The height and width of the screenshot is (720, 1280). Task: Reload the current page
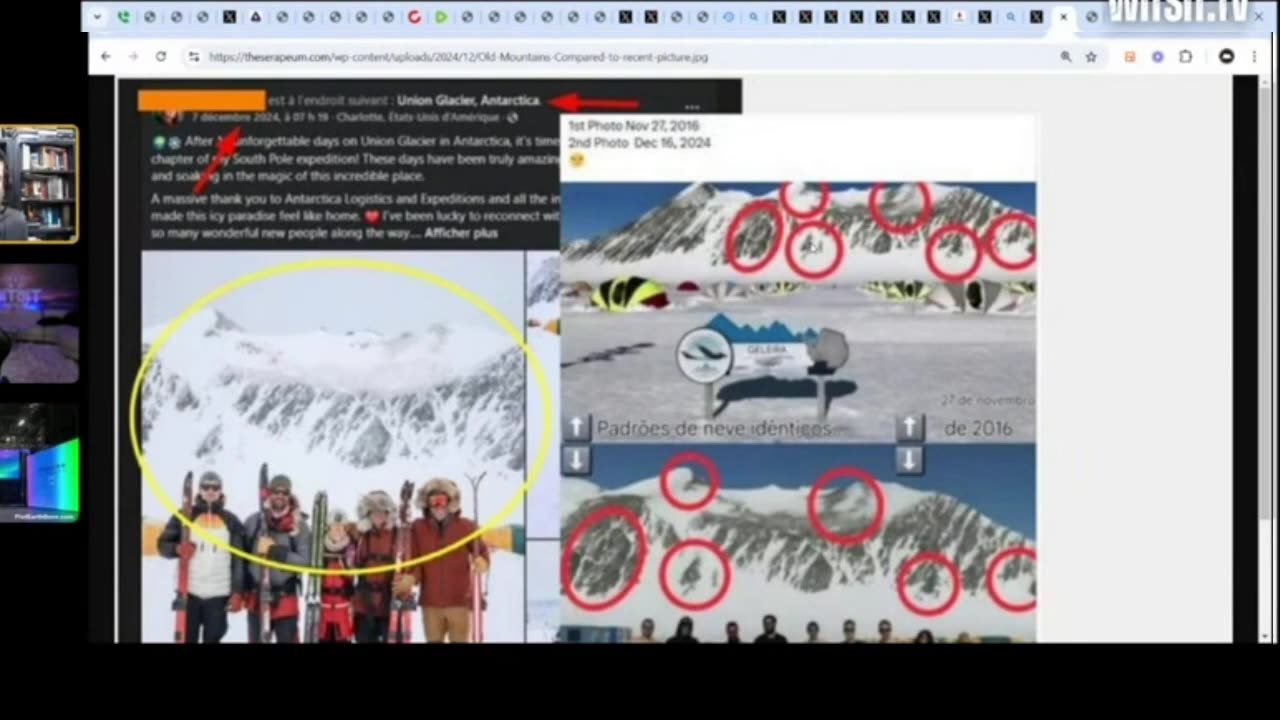160,57
